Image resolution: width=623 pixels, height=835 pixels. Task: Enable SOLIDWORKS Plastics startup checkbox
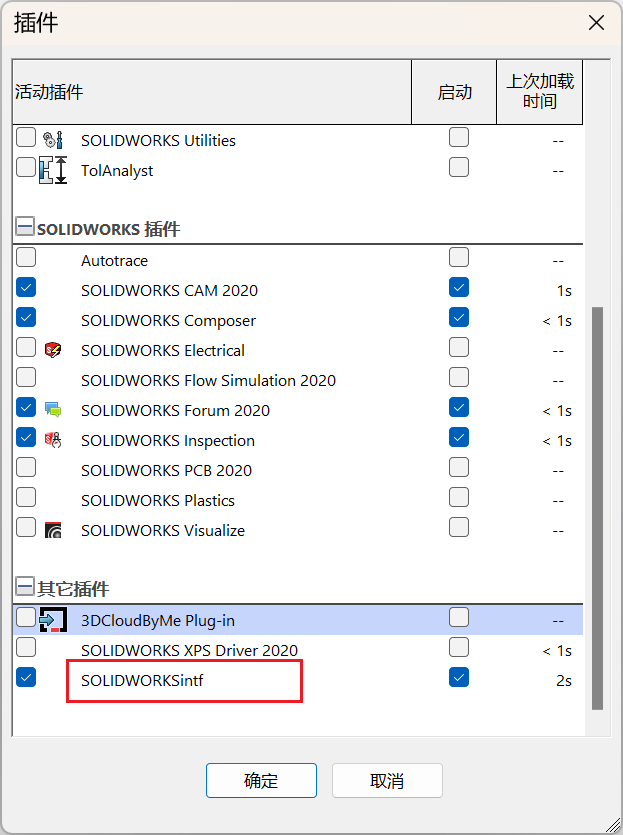coord(459,497)
